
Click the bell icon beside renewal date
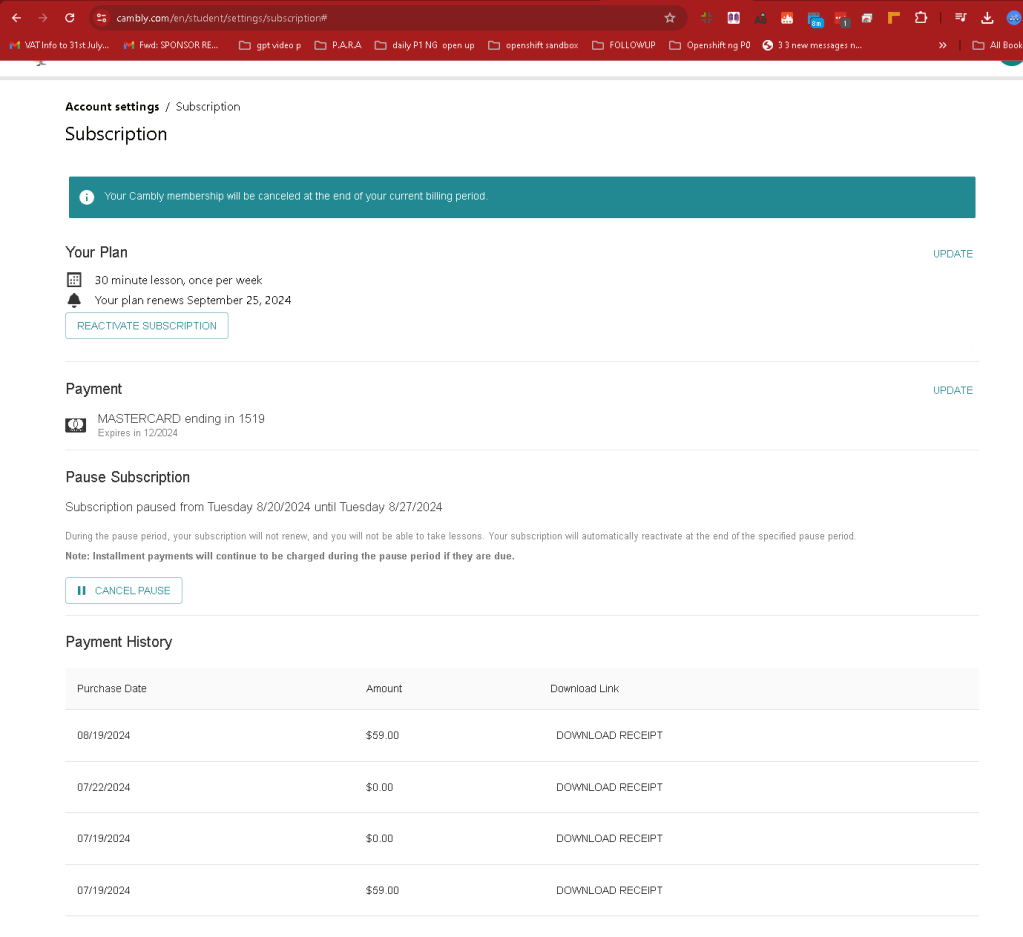(74, 300)
